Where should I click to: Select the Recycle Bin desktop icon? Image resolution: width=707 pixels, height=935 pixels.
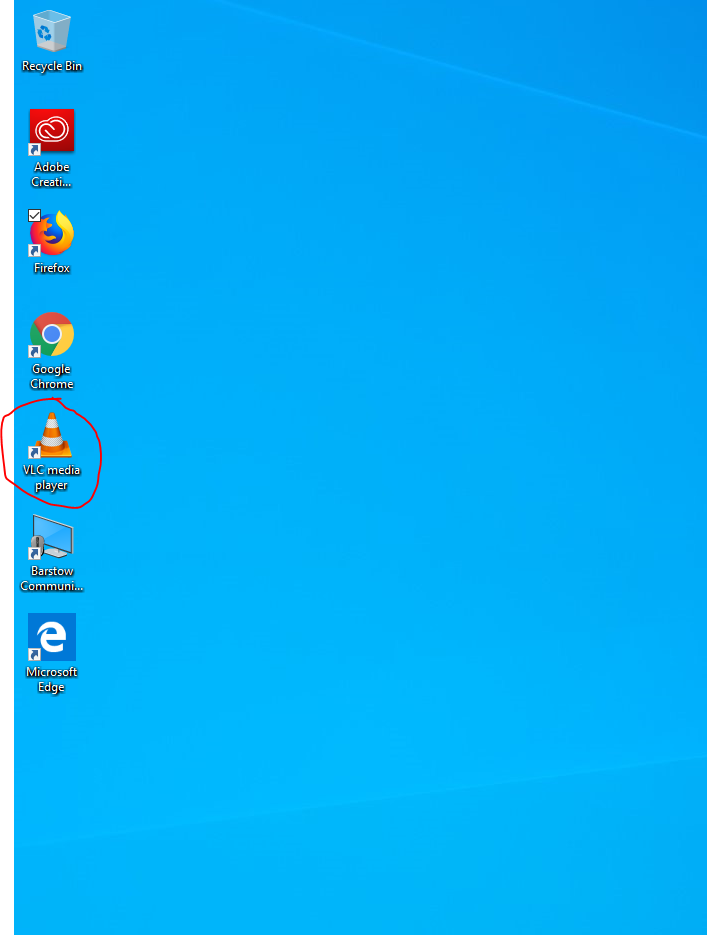tap(52, 31)
